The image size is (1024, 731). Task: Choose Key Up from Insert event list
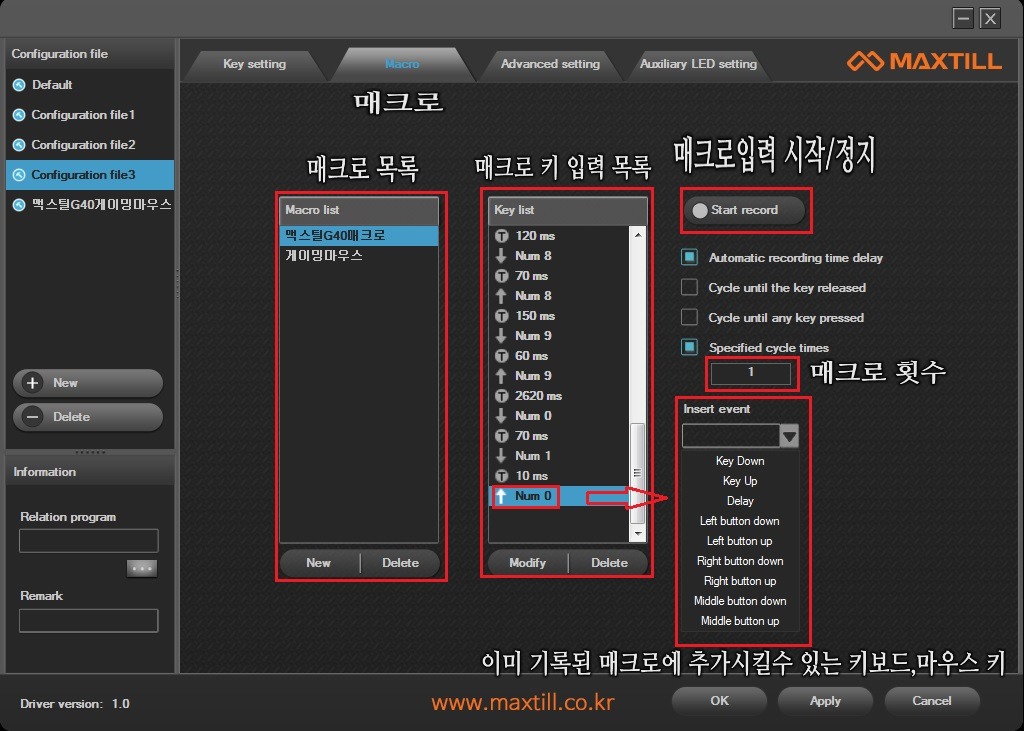point(740,481)
